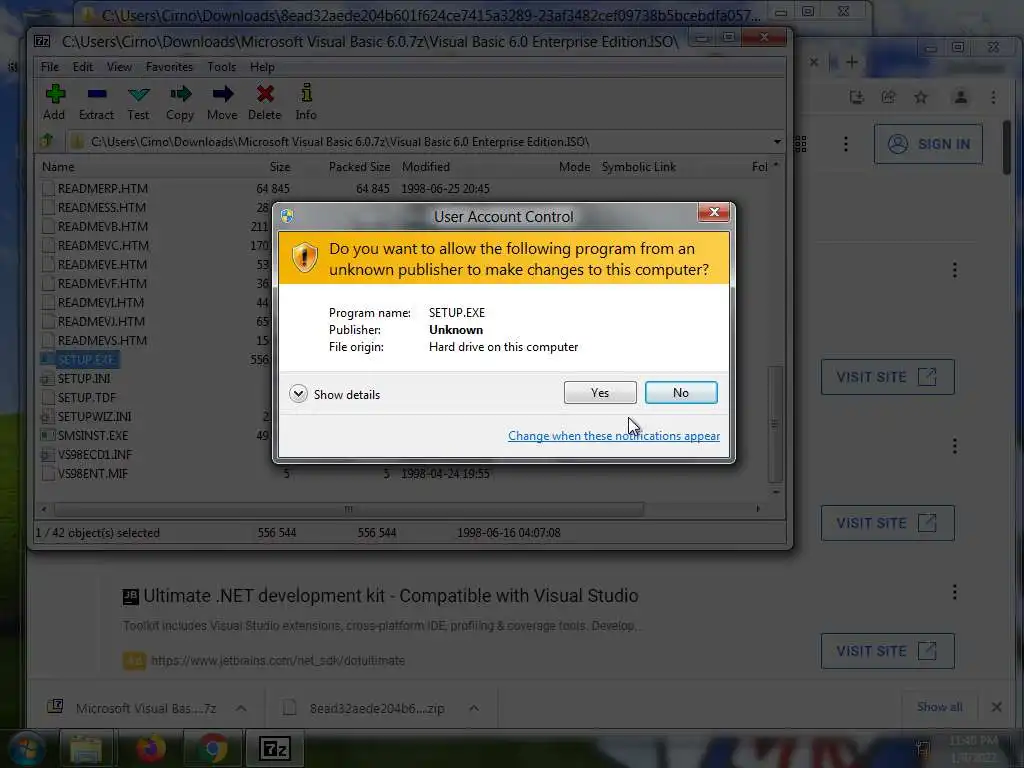Click the browser install/download page icon
The image size is (1024, 768).
[857, 97]
